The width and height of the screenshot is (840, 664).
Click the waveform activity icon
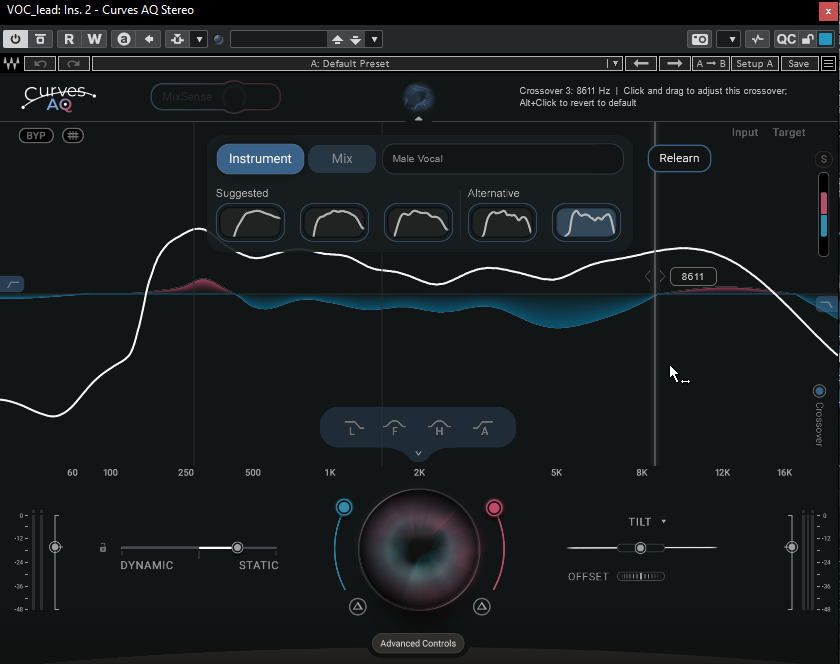(x=758, y=39)
